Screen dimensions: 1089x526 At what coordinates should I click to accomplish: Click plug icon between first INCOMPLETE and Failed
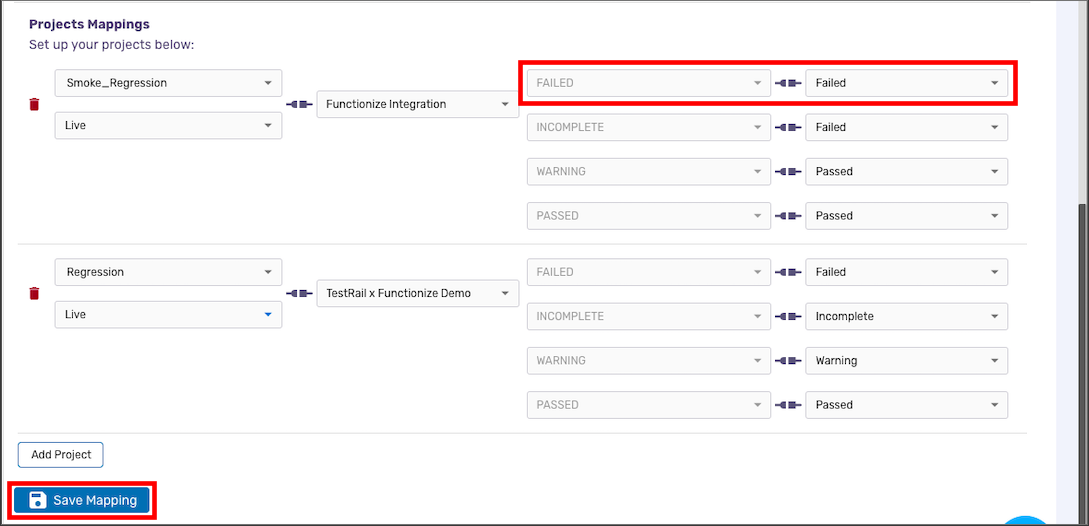pyautogui.click(x=788, y=127)
